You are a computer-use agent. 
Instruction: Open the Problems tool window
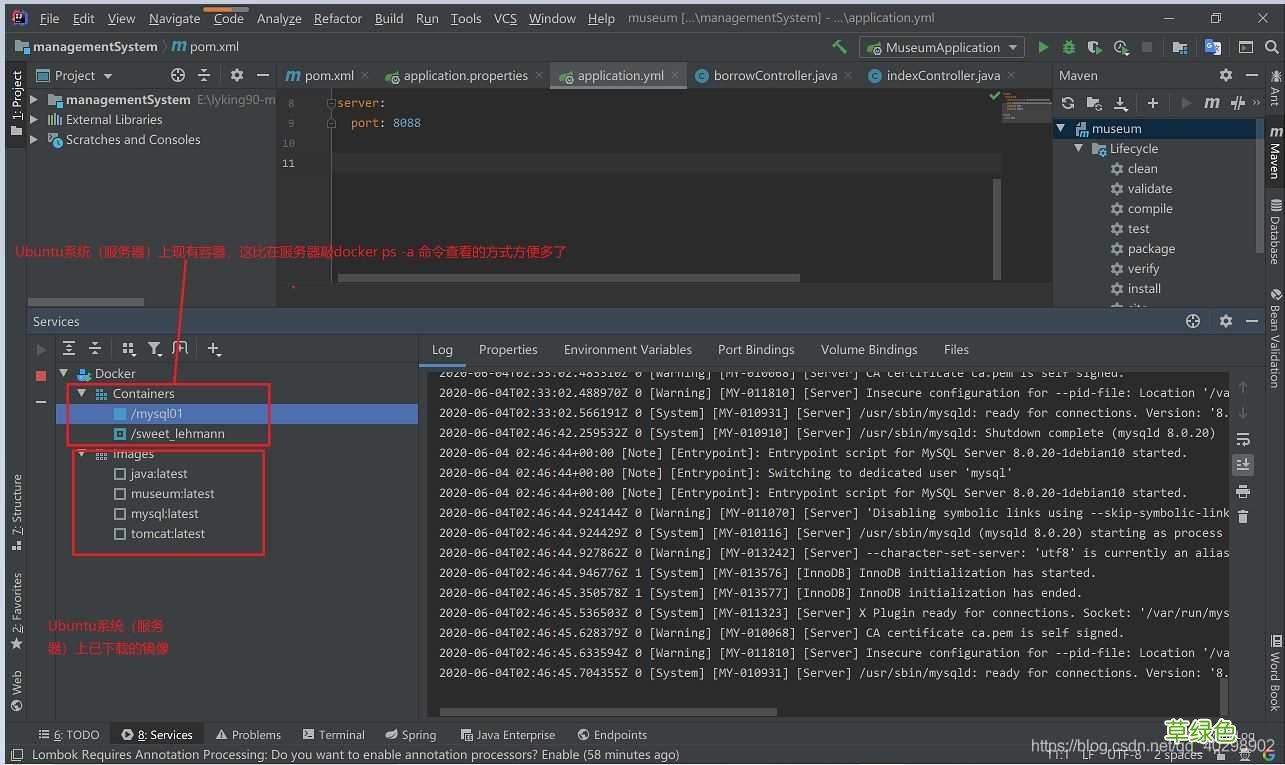248,735
